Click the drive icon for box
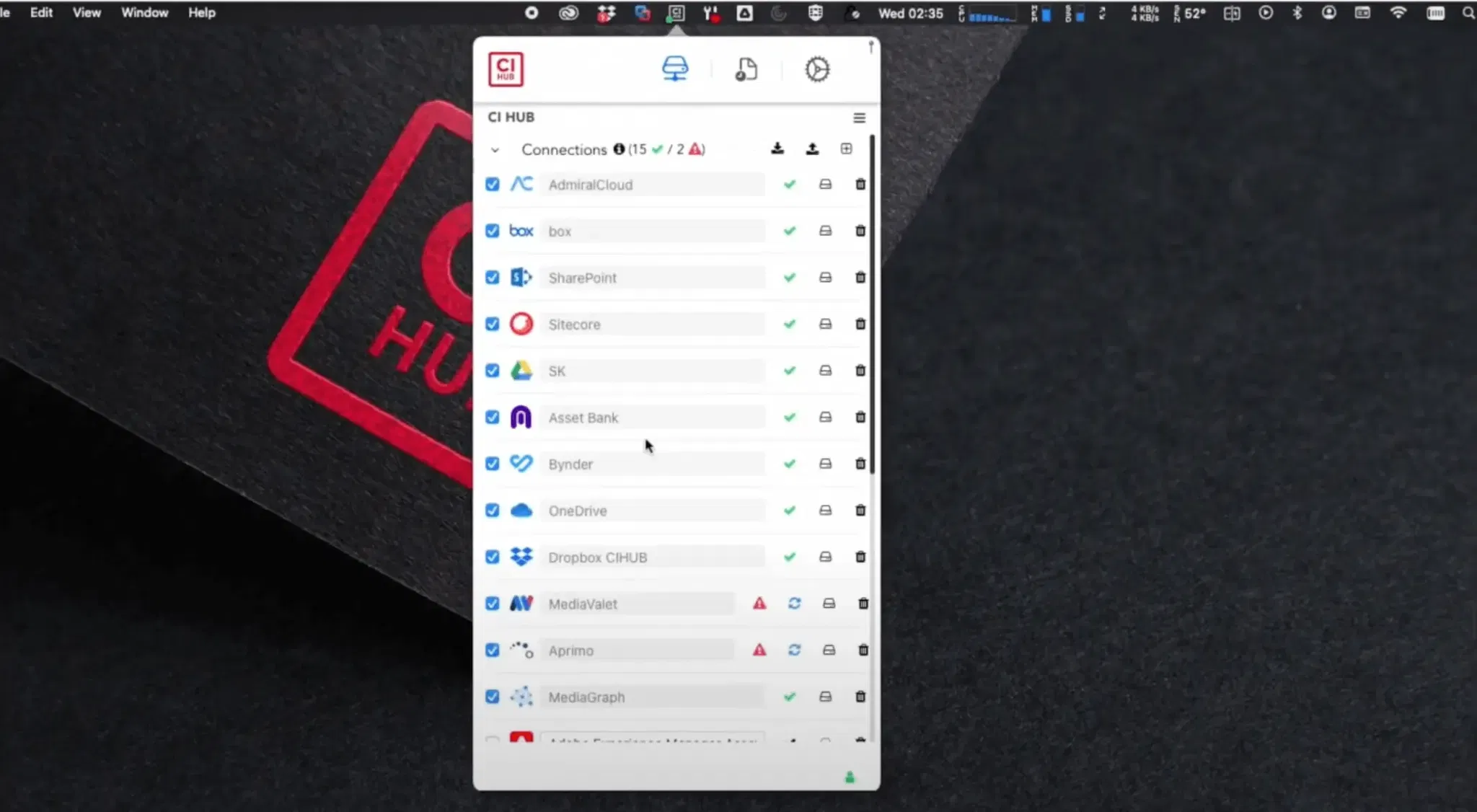The height and width of the screenshot is (812, 1477). (x=826, y=231)
